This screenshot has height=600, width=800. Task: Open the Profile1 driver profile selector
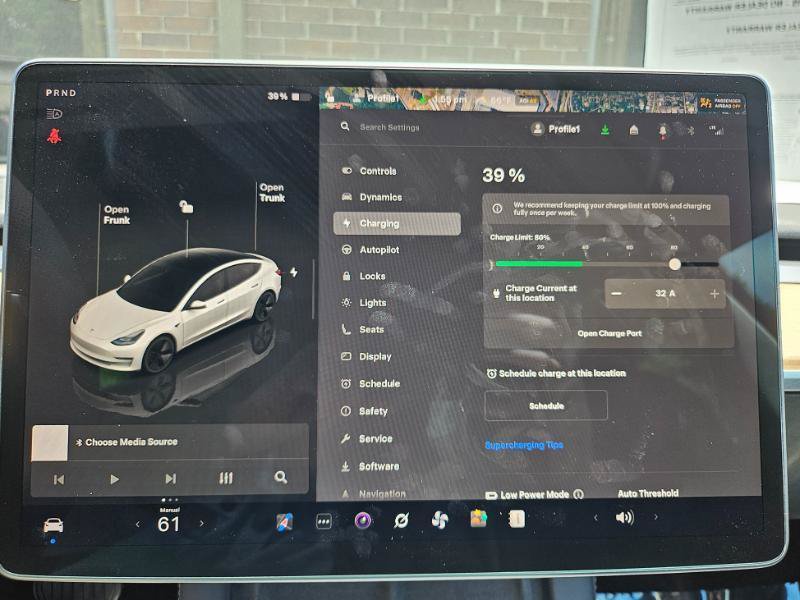[555, 129]
